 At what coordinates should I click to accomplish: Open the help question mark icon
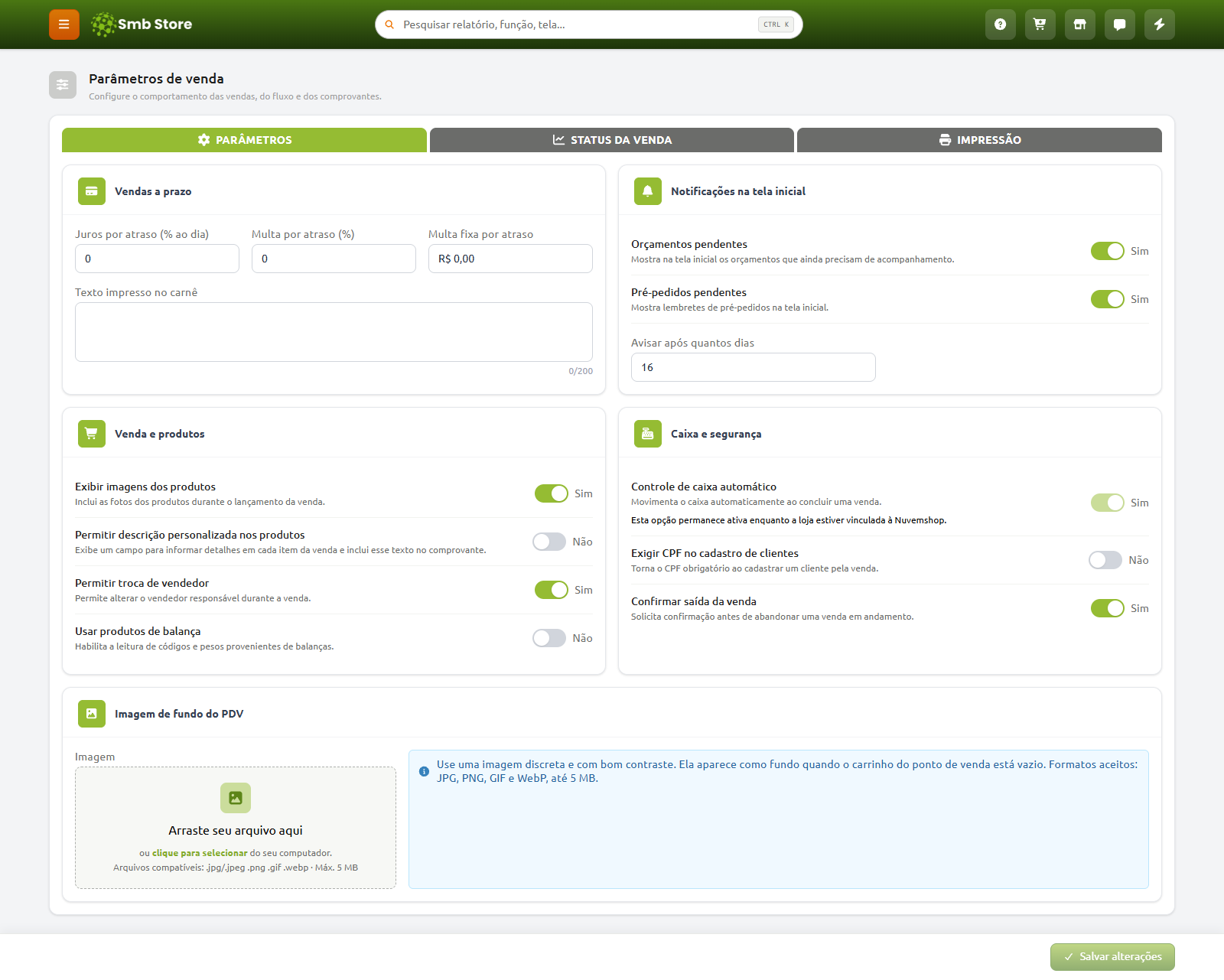pyautogui.click(x=1001, y=24)
